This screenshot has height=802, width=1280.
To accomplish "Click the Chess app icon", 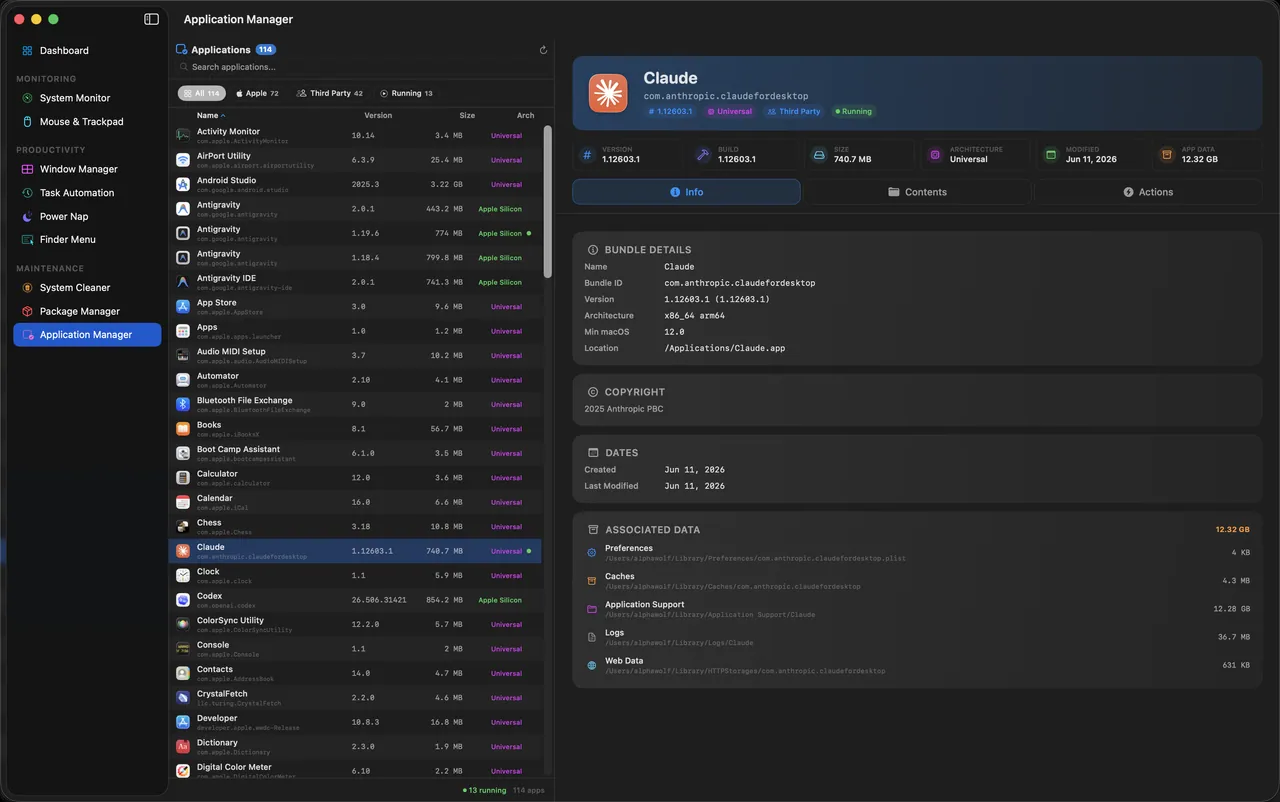I will pos(183,526).
